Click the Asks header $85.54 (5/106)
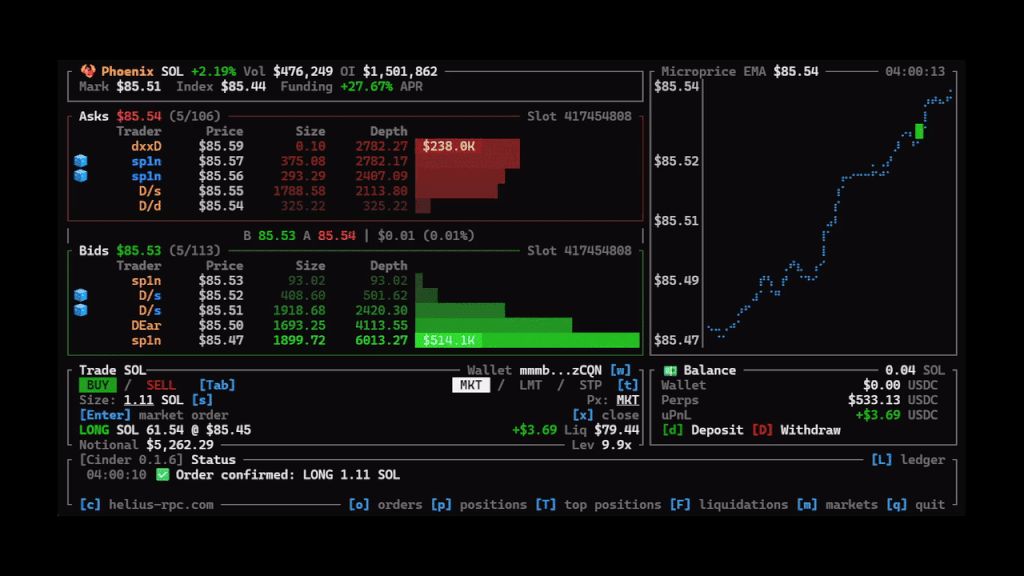Image resolution: width=1024 pixels, height=576 pixels. point(150,116)
